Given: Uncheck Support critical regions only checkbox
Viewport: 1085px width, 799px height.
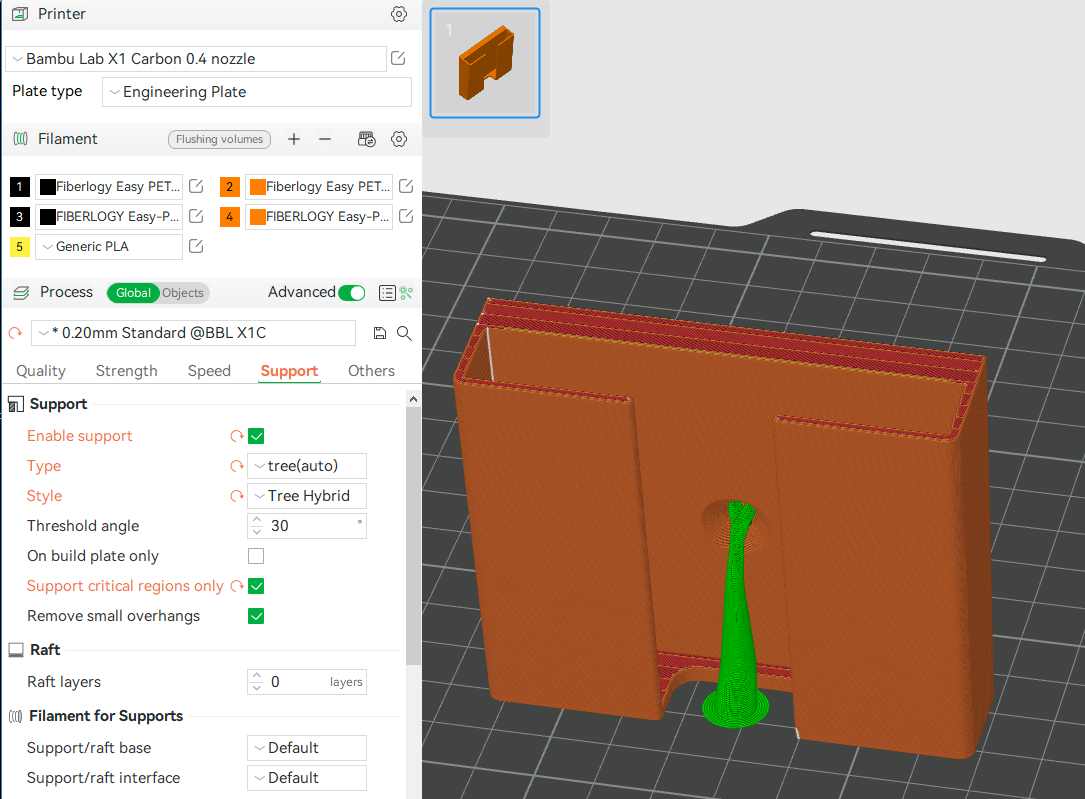Looking at the screenshot, I should tap(256, 586).
